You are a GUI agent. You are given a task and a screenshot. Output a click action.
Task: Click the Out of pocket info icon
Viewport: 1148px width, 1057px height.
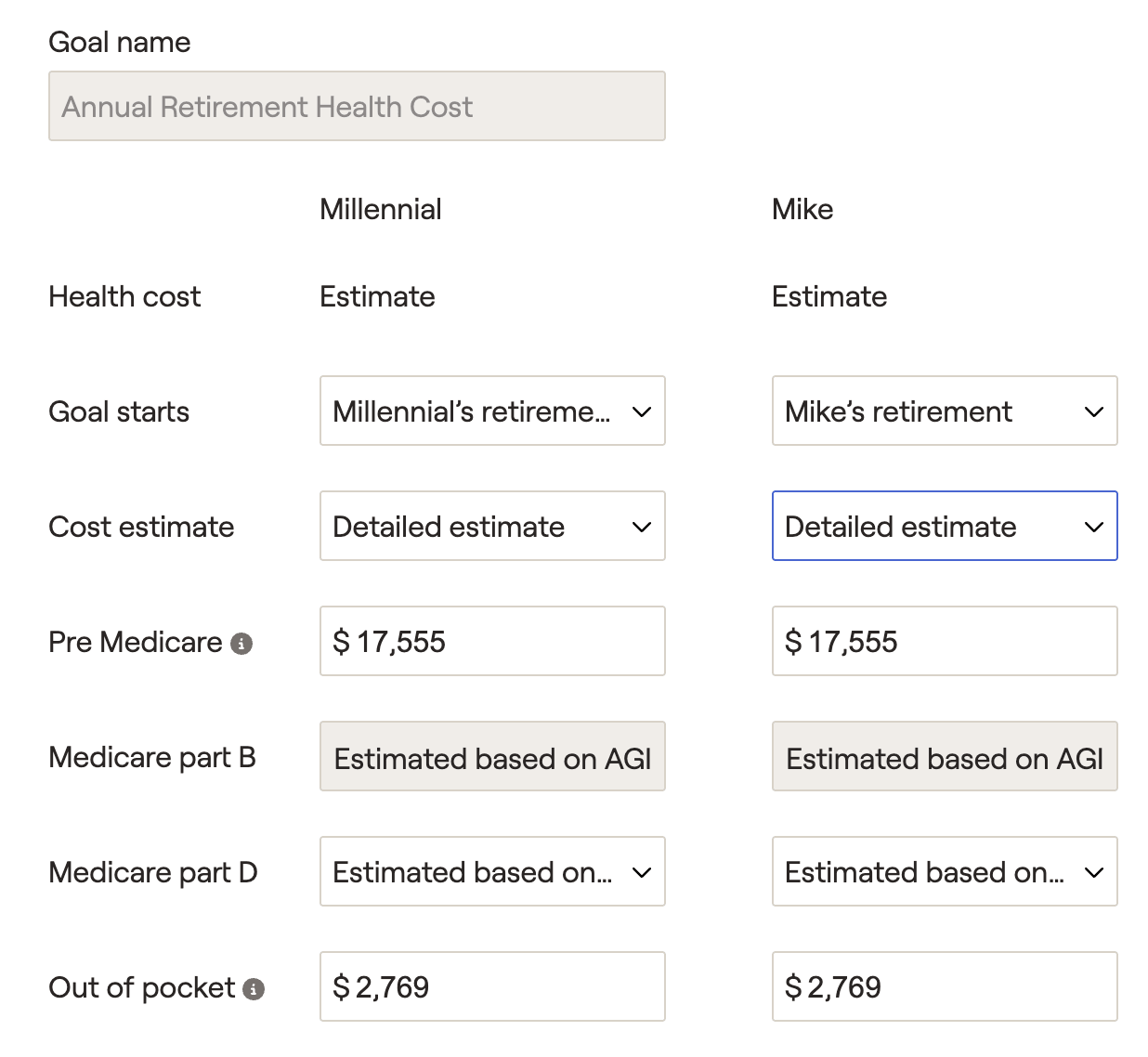(254, 989)
